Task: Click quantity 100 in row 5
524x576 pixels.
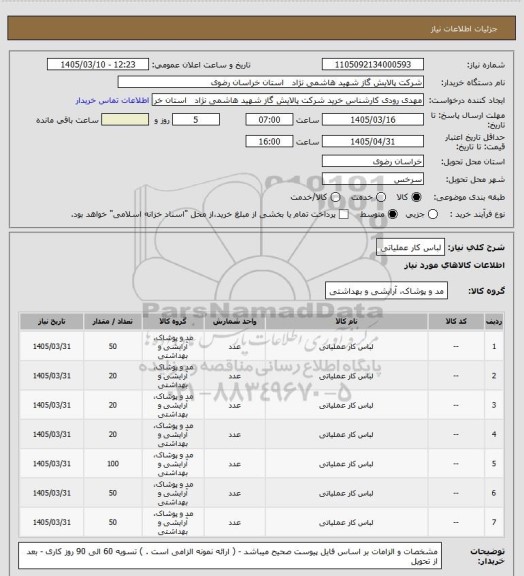Action: click(113, 464)
